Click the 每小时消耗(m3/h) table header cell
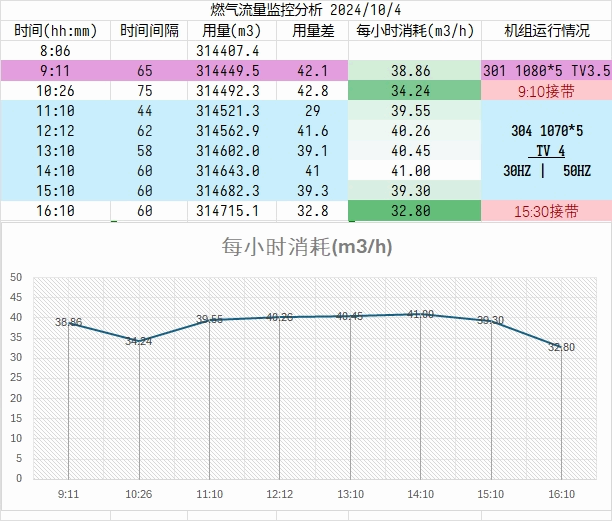This screenshot has width=612, height=521. coord(414,30)
